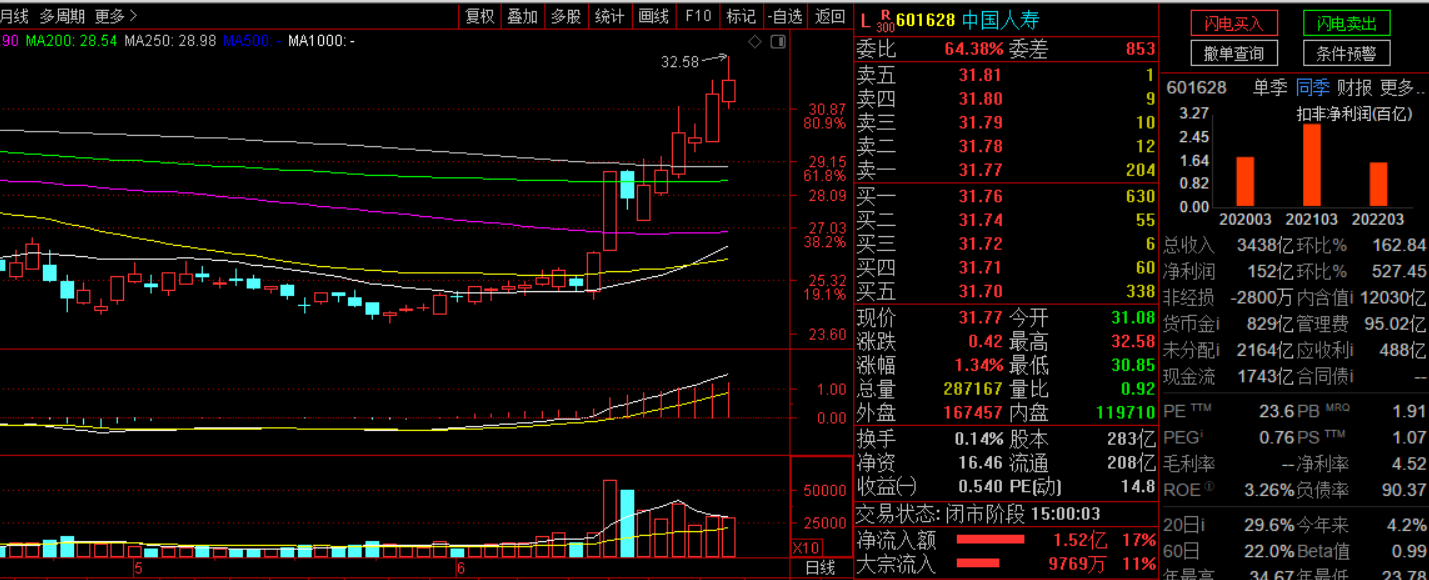
Task: Click the 闪电买入 quick buy button
Action: 1234,23
